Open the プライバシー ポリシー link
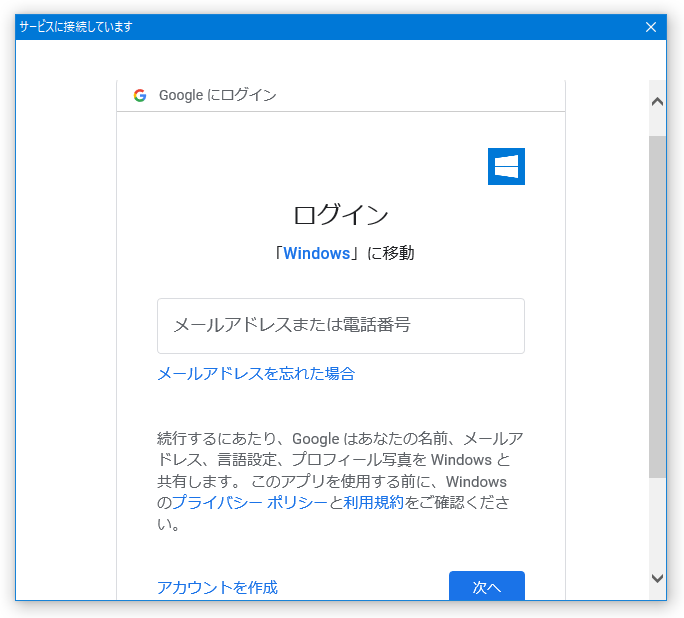The height and width of the screenshot is (618, 684). click(x=250, y=502)
